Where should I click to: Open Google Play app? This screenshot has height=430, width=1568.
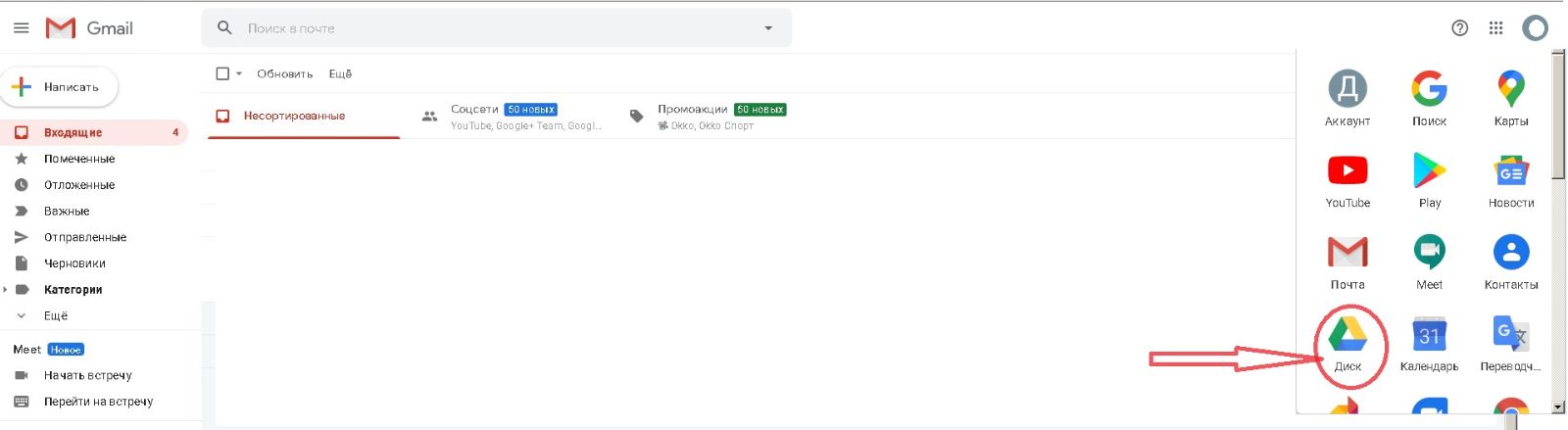(1429, 180)
